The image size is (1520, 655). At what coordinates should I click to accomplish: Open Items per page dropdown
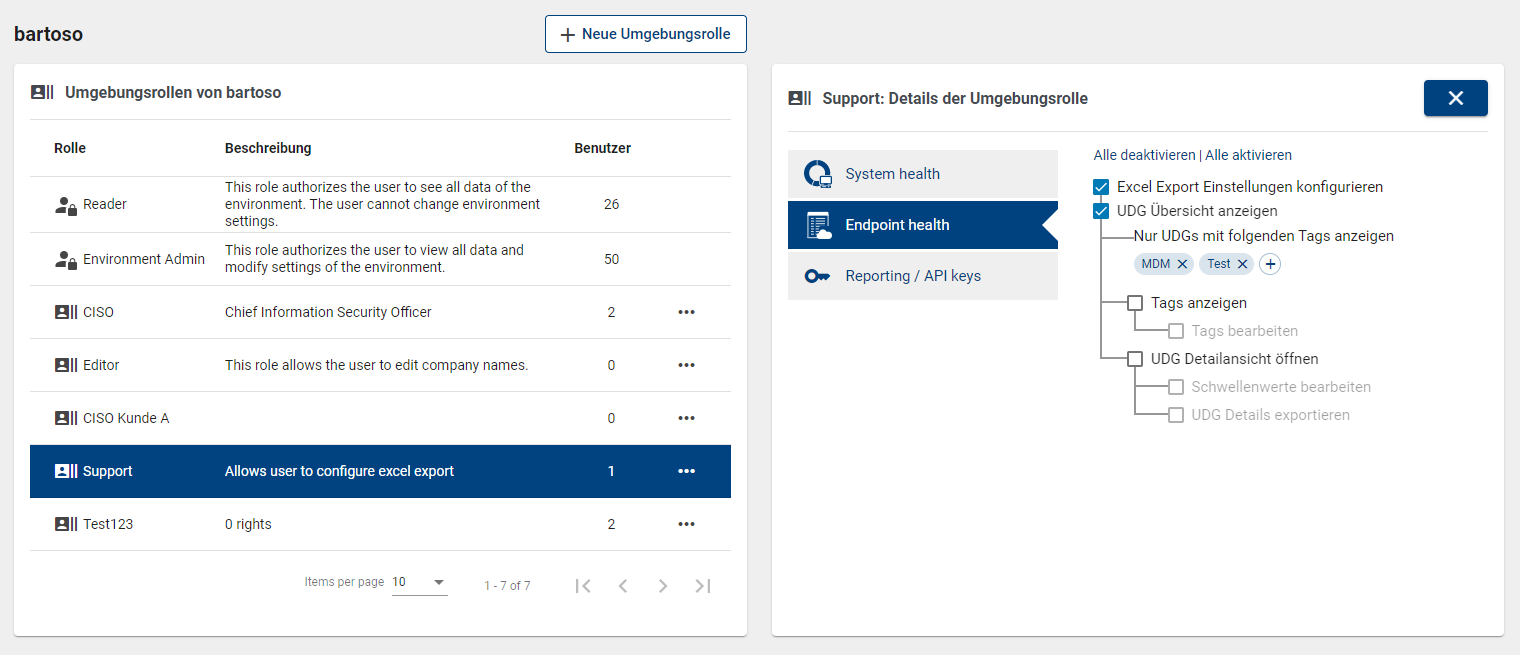[x=420, y=583]
